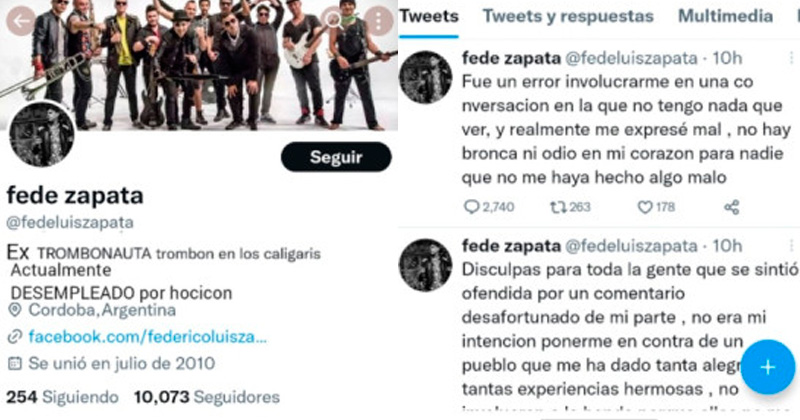Follow fede zapata with Seguir button
This screenshot has height=420, width=800.
pyautogui.click(x=336, y=157)
